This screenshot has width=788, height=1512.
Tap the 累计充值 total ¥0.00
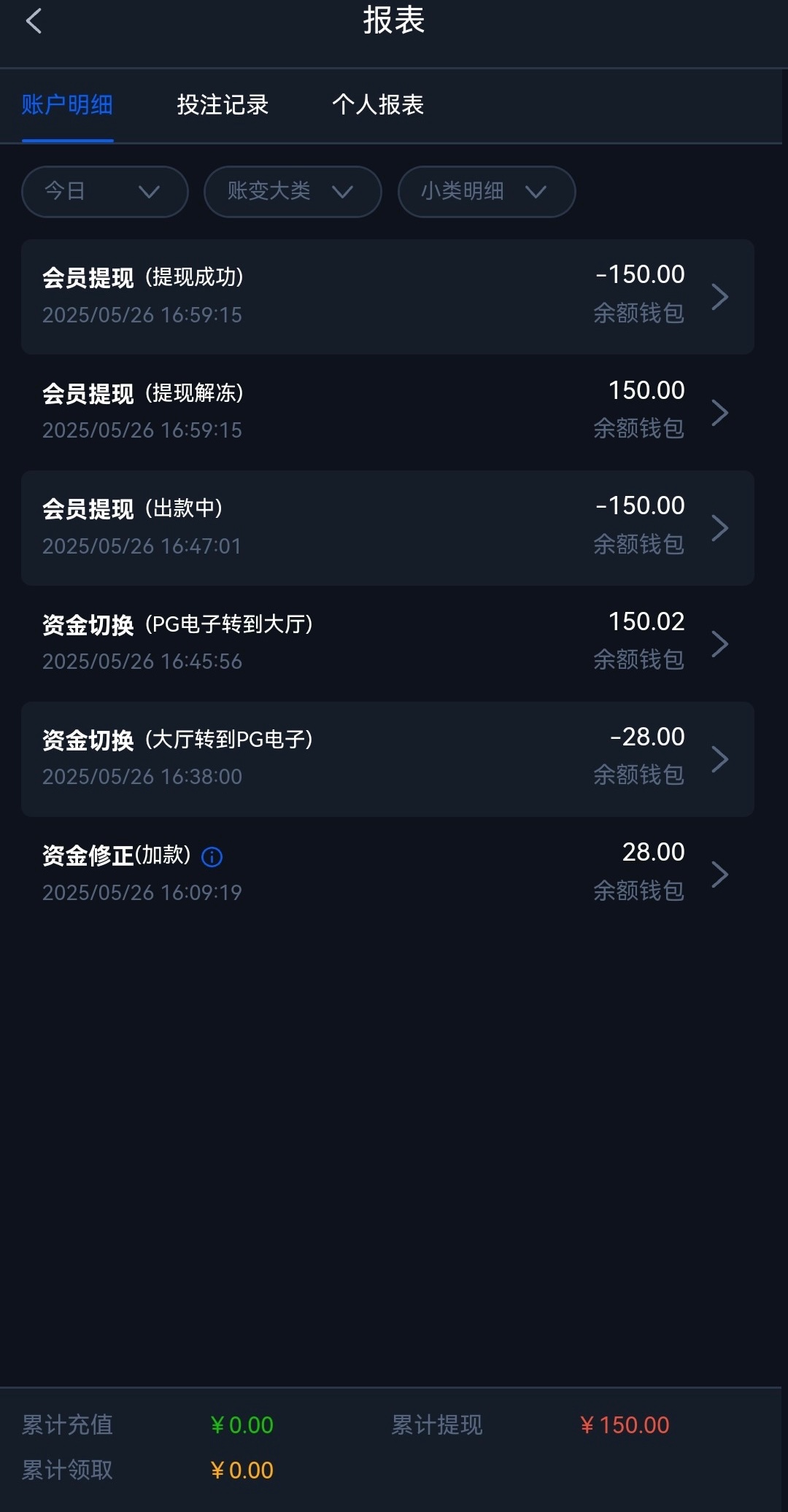pos(242,1424)
